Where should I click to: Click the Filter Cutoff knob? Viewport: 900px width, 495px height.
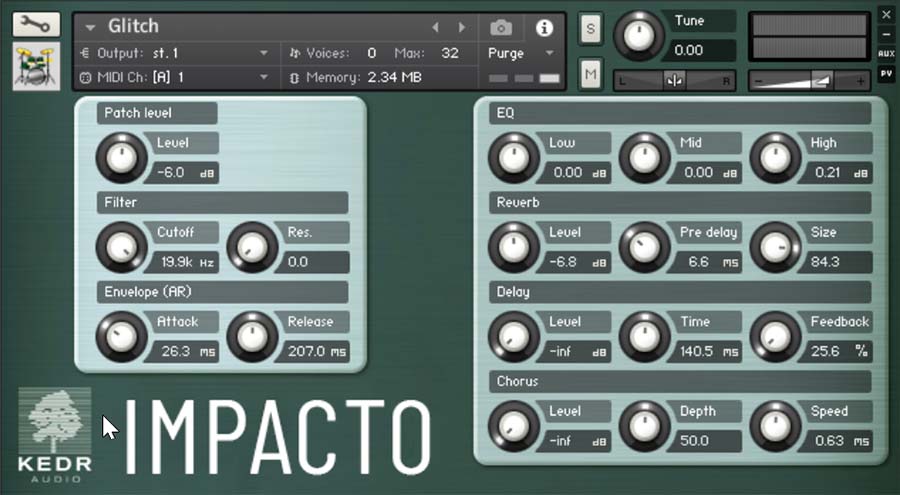click(122, 248)
